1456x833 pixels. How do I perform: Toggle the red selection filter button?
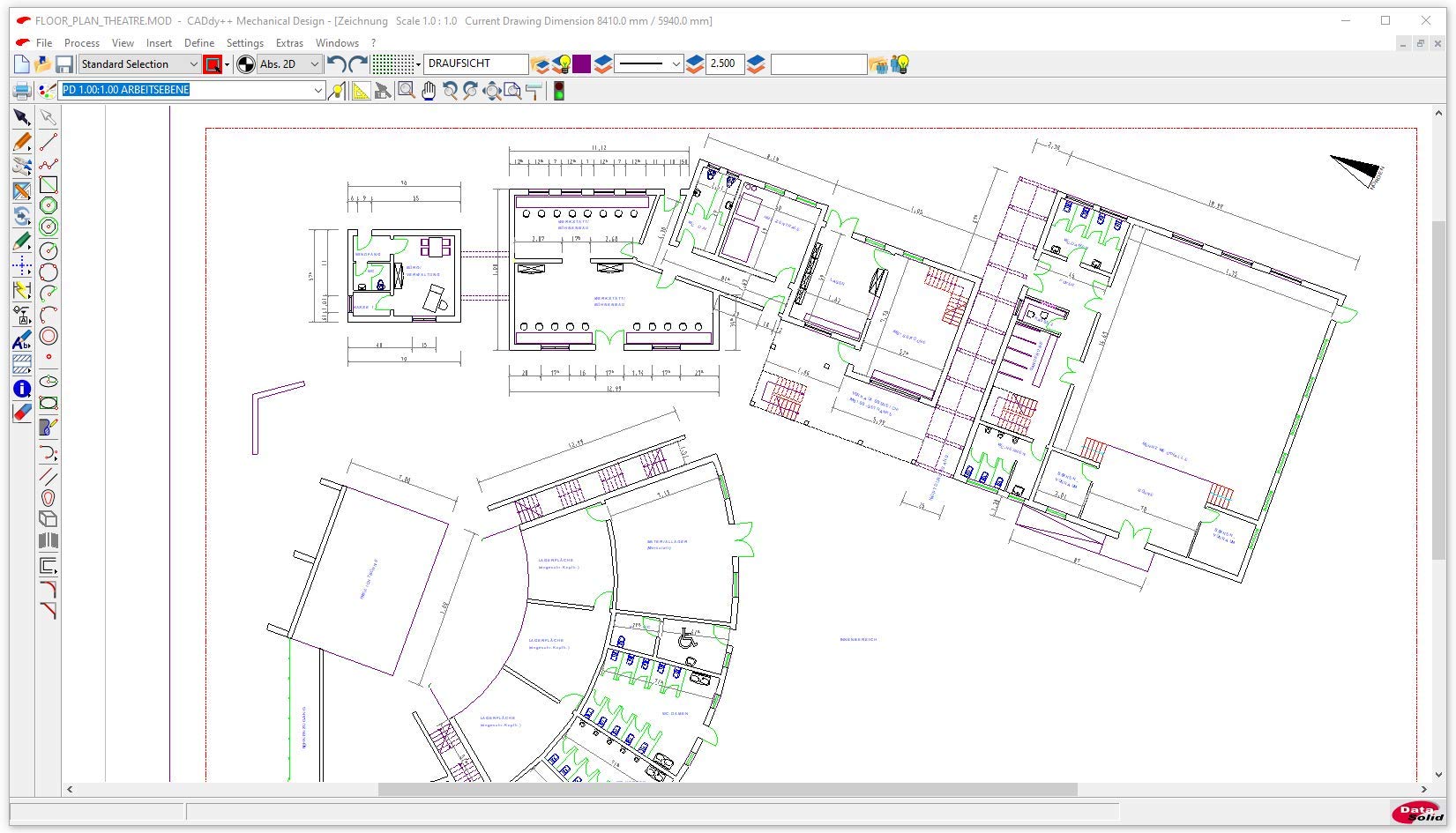point(213,64)
